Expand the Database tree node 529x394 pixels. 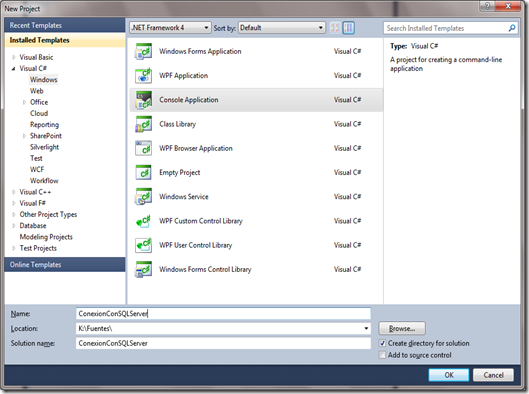point(14,226)
